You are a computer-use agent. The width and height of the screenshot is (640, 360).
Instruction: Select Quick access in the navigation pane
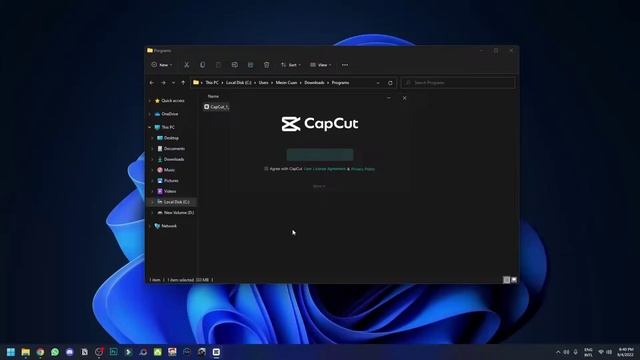click(173, 100)
